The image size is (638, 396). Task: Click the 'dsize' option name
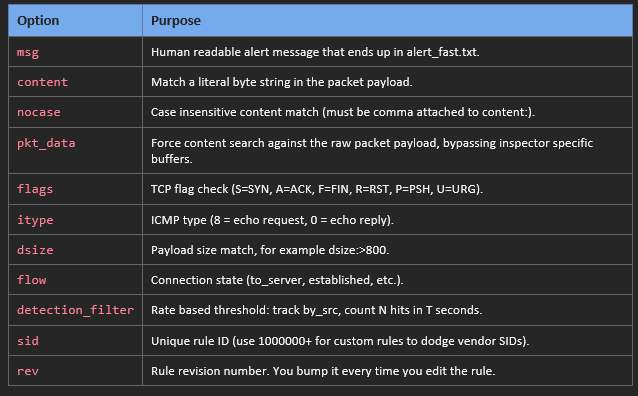[35, 250]
